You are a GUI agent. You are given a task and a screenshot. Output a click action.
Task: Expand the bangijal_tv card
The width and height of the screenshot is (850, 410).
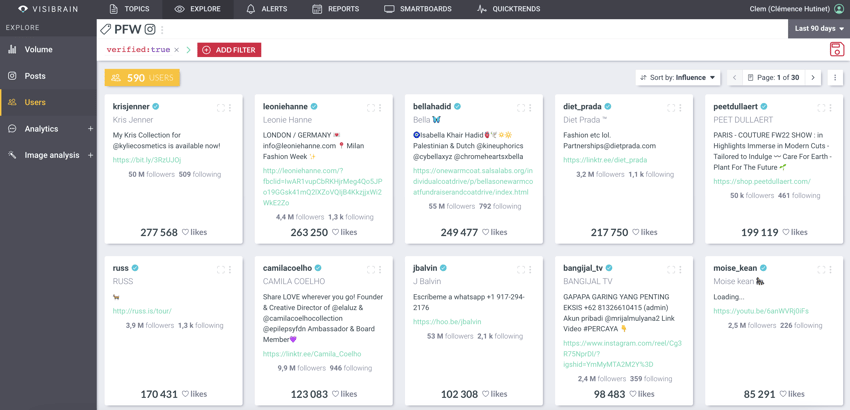pos(671,270)
